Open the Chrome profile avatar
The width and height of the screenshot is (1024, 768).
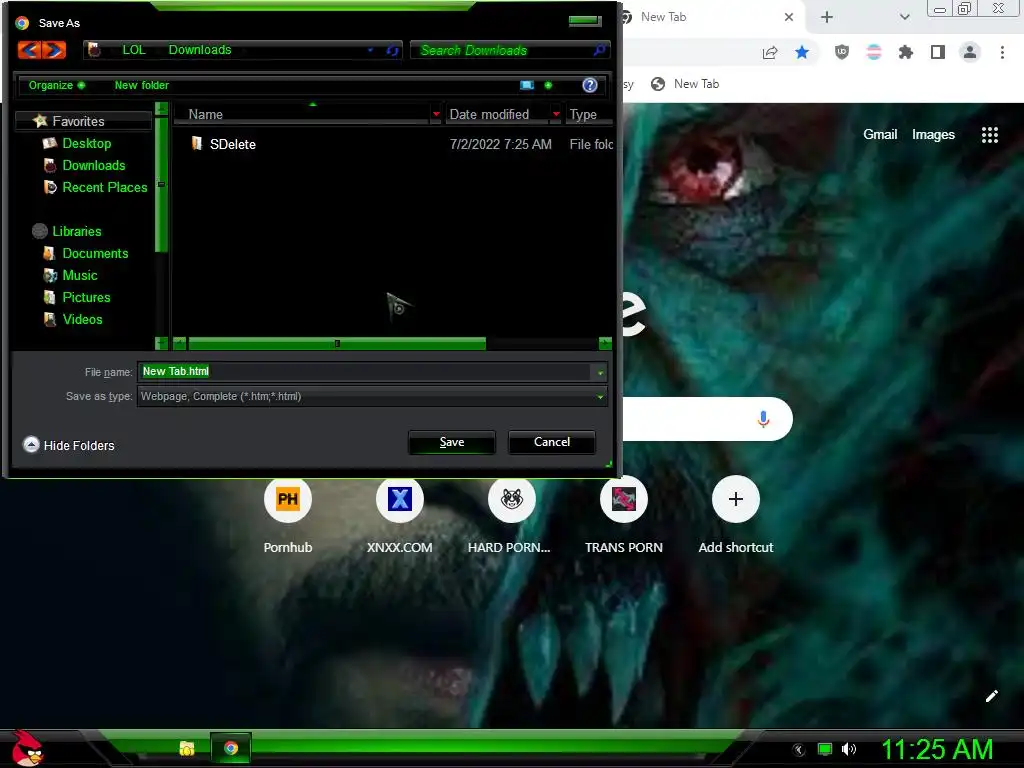[x=970, y=52]
